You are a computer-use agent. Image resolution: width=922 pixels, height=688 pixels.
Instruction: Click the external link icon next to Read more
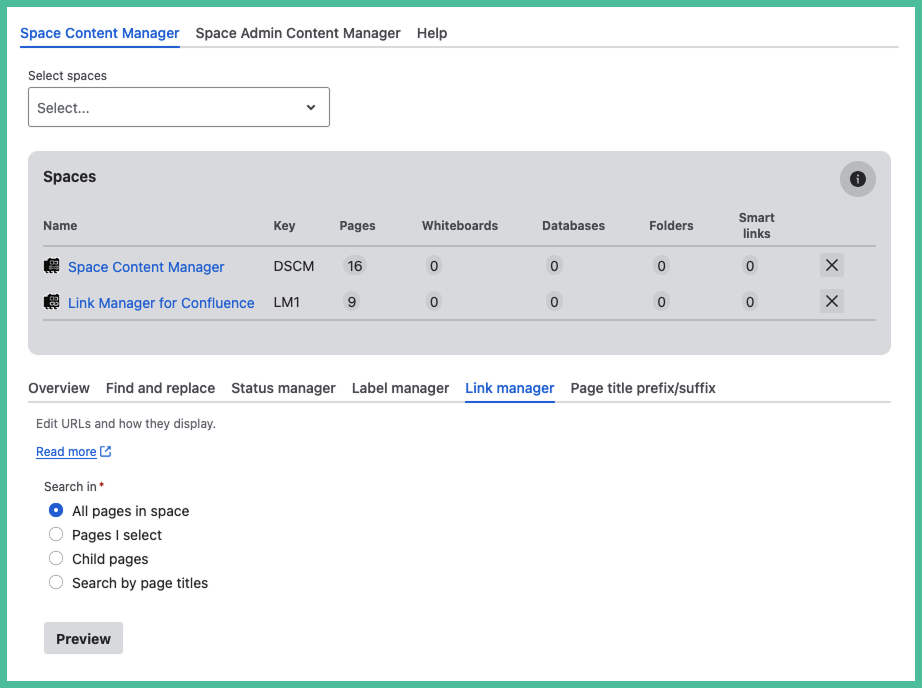[x=106, y=452]
